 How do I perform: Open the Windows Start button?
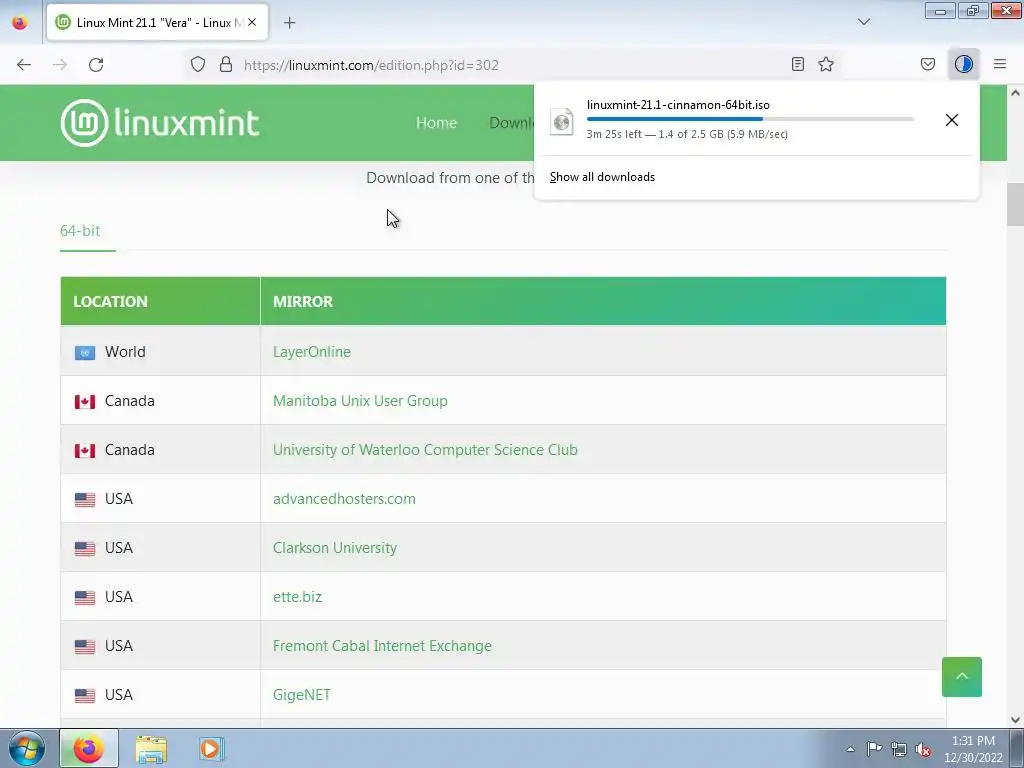click(27, 748)
